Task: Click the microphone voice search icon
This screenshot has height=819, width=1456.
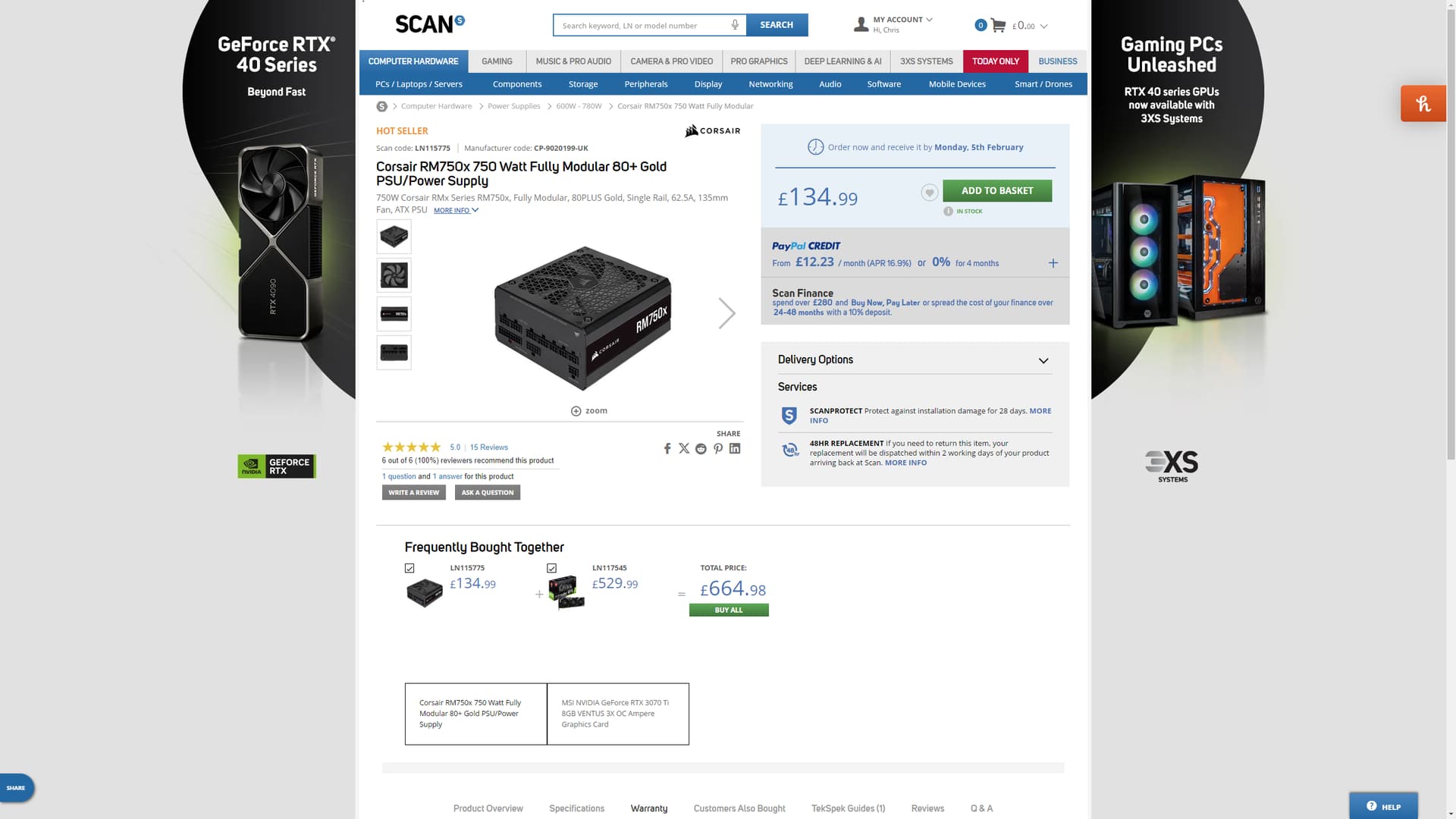Action: click(735, 25)
